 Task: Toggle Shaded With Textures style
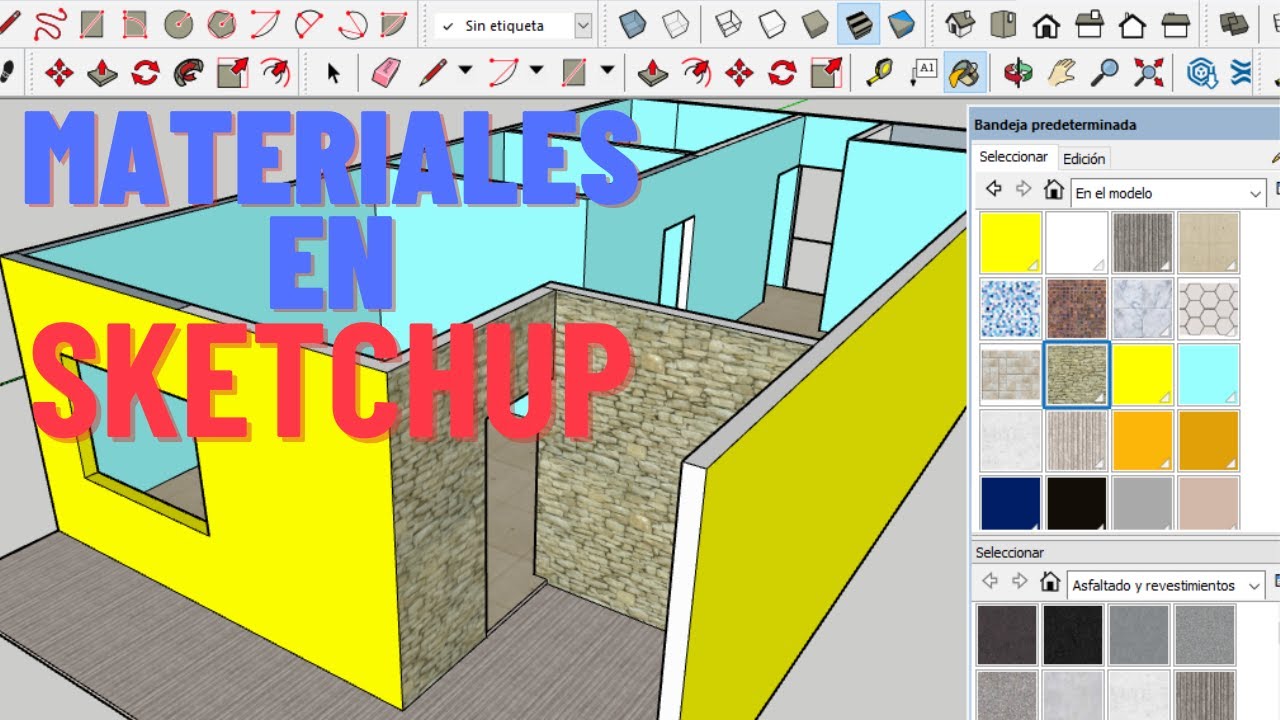click(858, 24)
